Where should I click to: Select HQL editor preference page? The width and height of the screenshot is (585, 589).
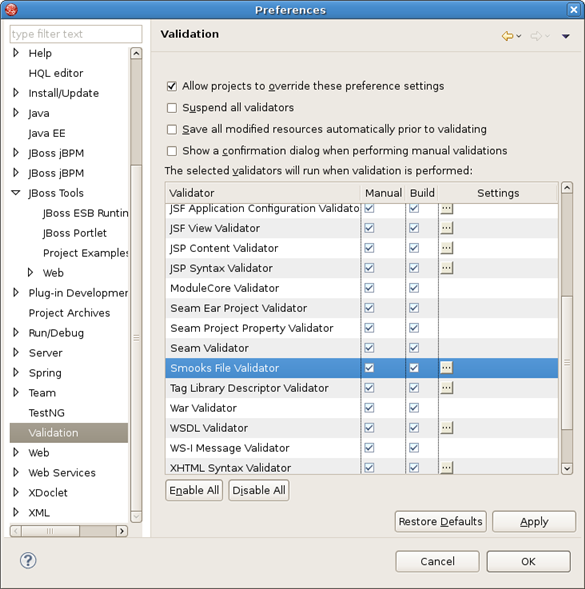pyautogui.click(x=56, y=73)
